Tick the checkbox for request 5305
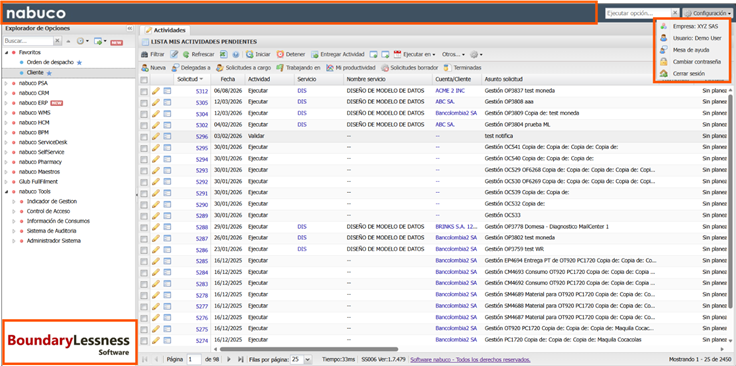 (x=144, y=103)
